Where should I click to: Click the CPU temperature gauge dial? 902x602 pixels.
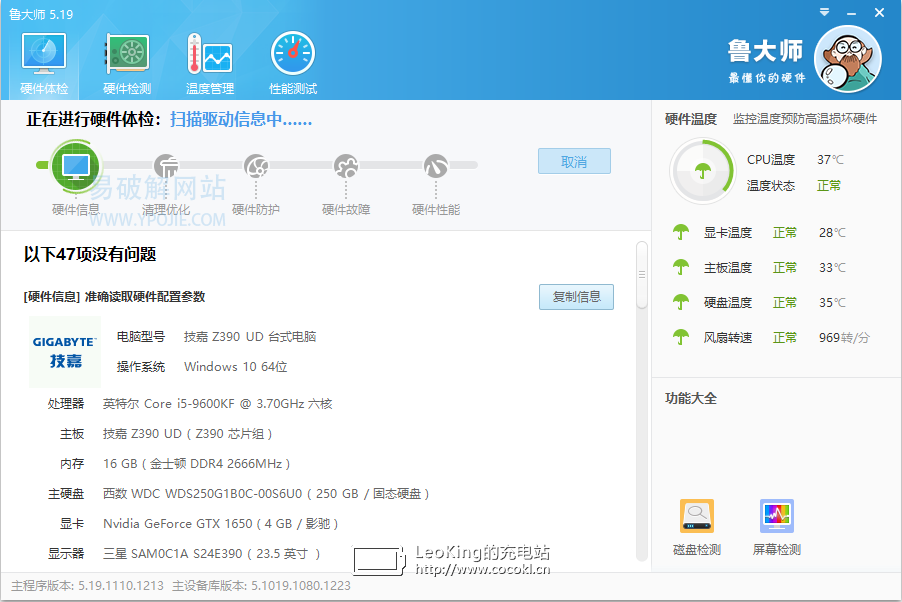coord(702,171)
